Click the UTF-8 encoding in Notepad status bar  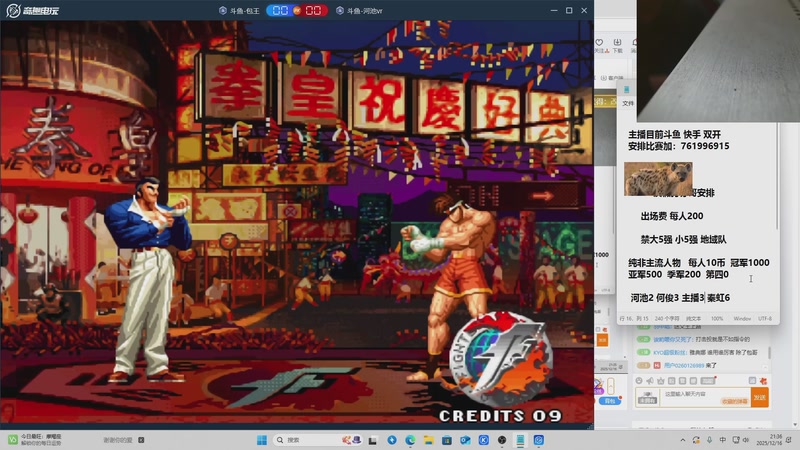click(765, 318)
